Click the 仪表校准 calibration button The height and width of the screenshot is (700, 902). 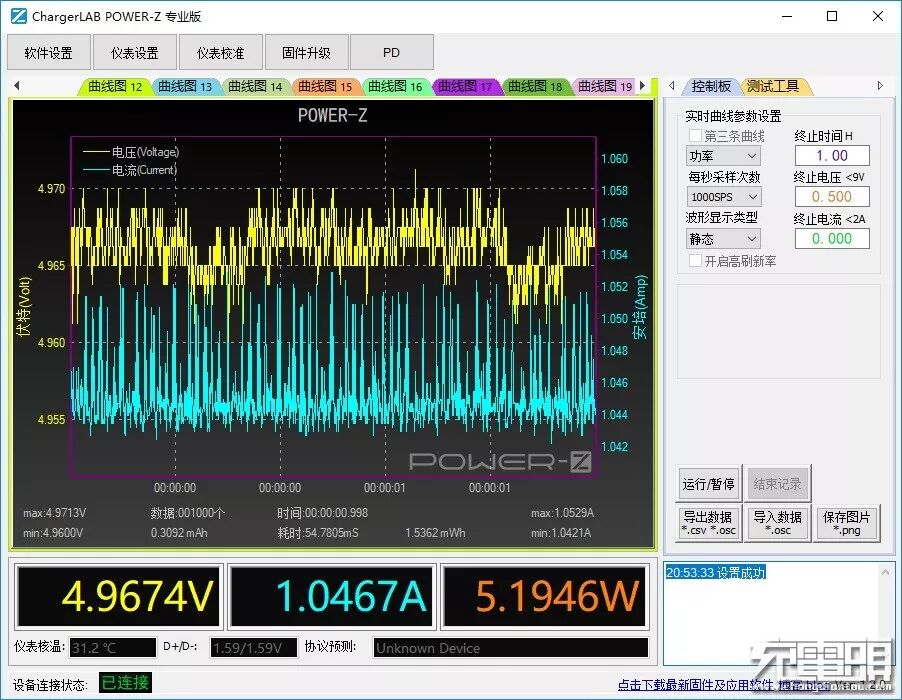click(220, 53)
